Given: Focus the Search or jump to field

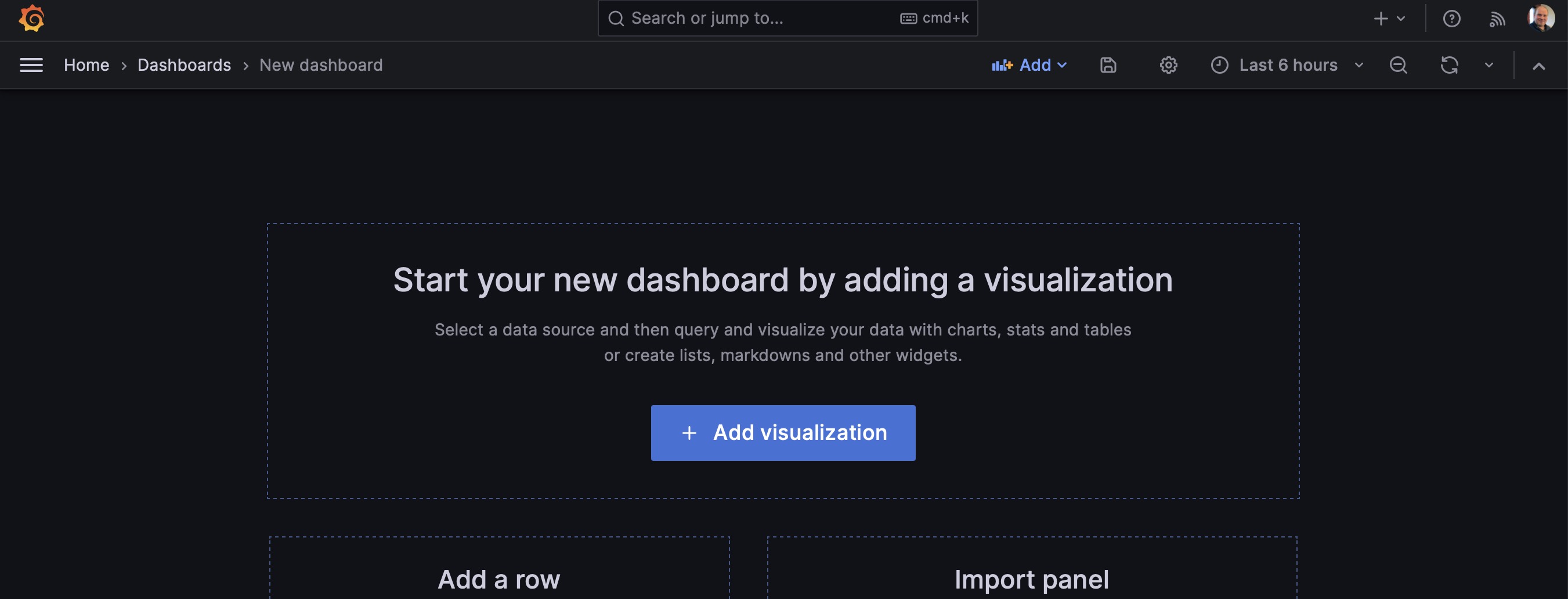Looking at the screenshot, I should click(x=787, y=18).
